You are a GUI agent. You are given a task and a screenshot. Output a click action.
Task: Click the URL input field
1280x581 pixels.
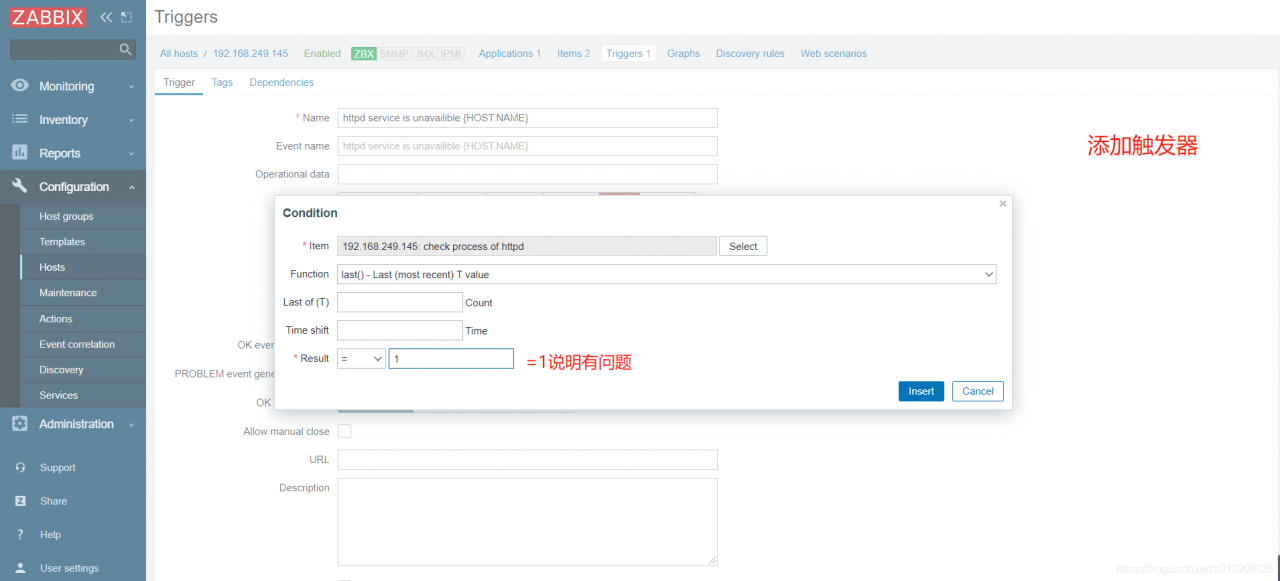528,460
